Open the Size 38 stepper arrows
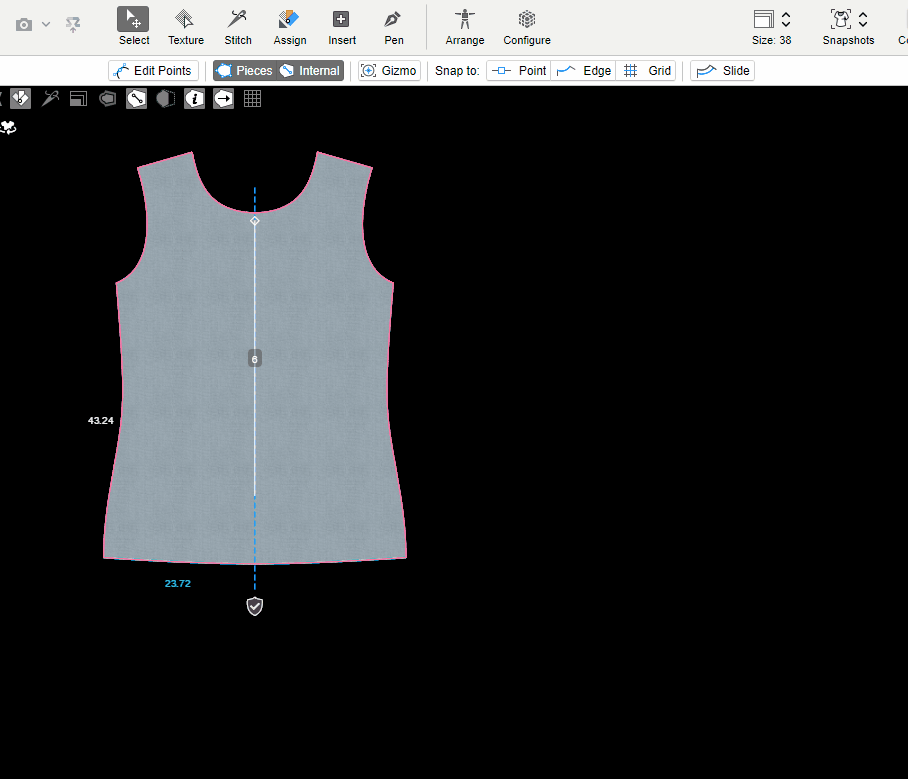This screenshot has height=779, width=908. coord(786,20)
